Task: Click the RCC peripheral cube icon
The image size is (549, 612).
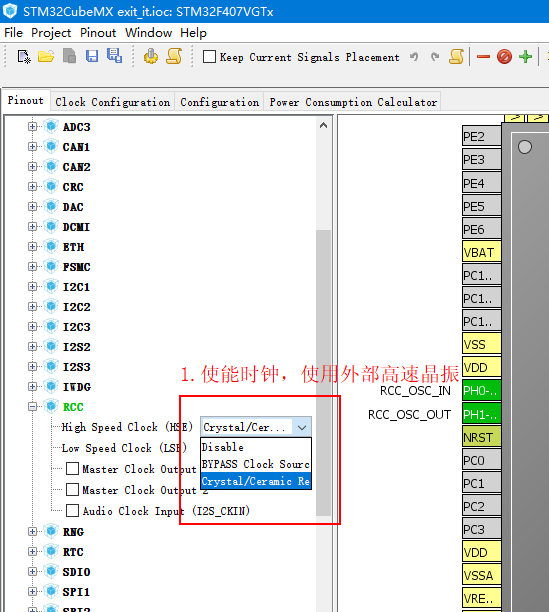Action: 51,406
